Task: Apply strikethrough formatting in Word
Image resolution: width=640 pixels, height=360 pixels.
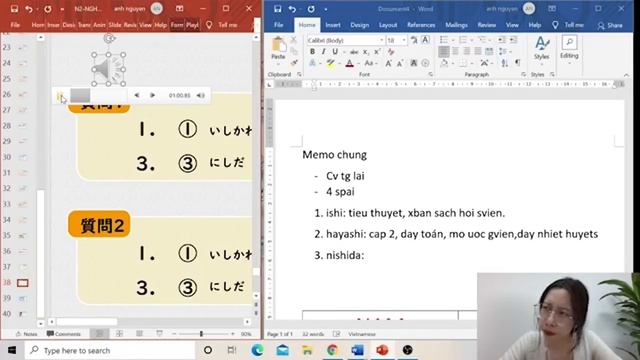Action: click(354, 52)
